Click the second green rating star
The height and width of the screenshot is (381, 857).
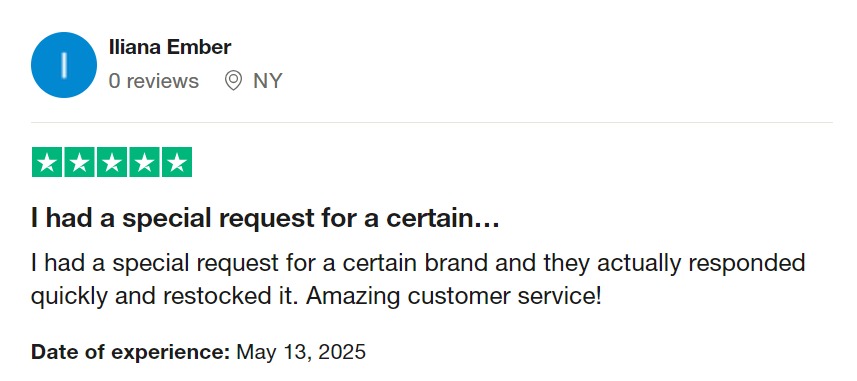79,162
